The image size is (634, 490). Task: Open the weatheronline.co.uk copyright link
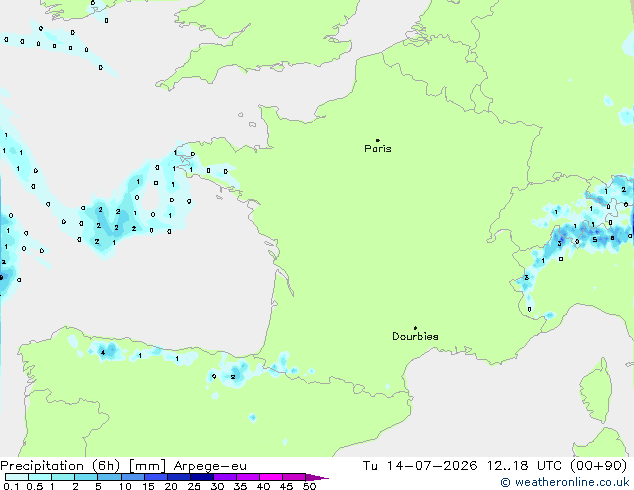pyautogui.click(x=565, y=482)
